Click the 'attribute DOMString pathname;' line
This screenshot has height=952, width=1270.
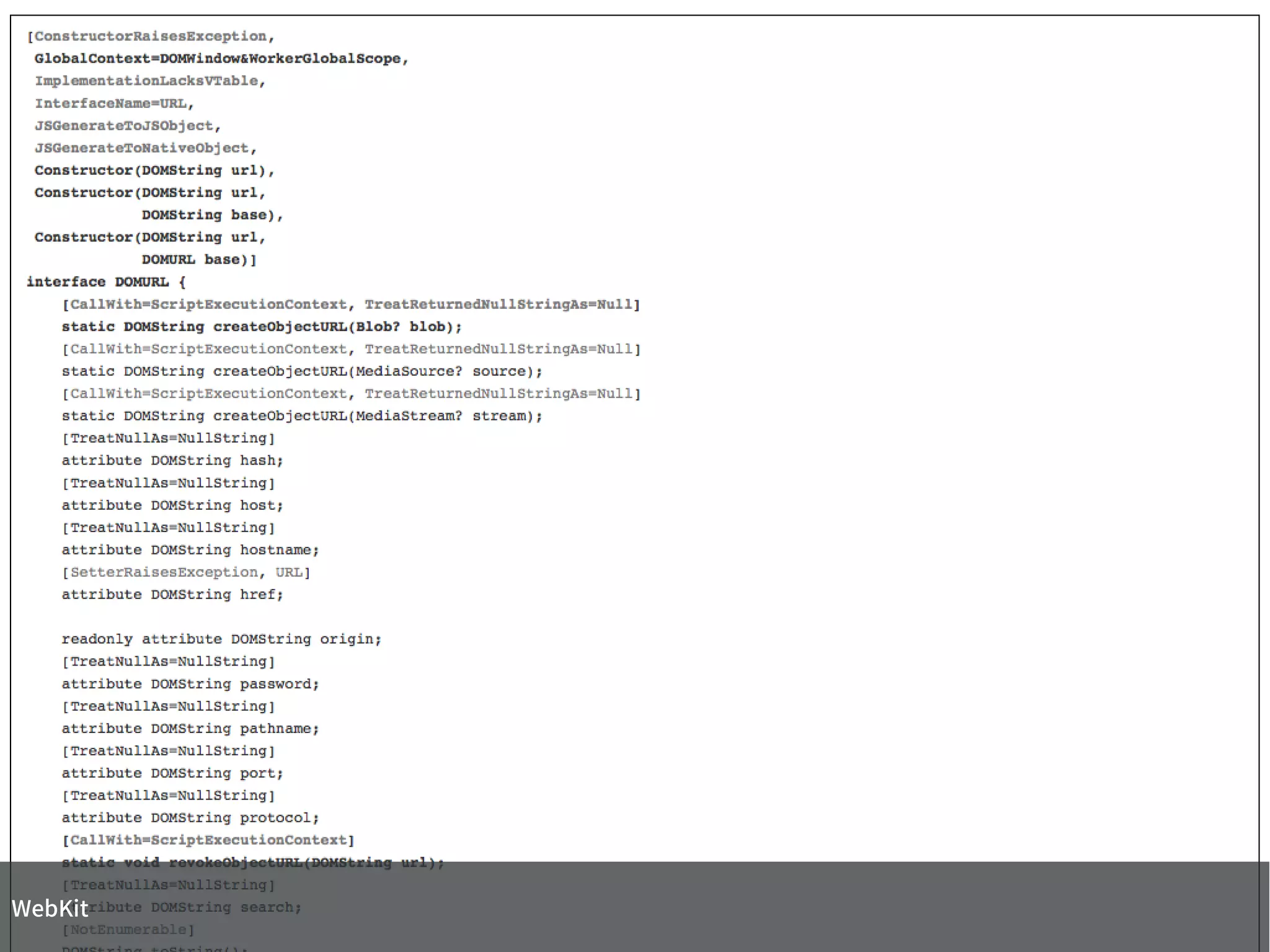coord(190,729)
